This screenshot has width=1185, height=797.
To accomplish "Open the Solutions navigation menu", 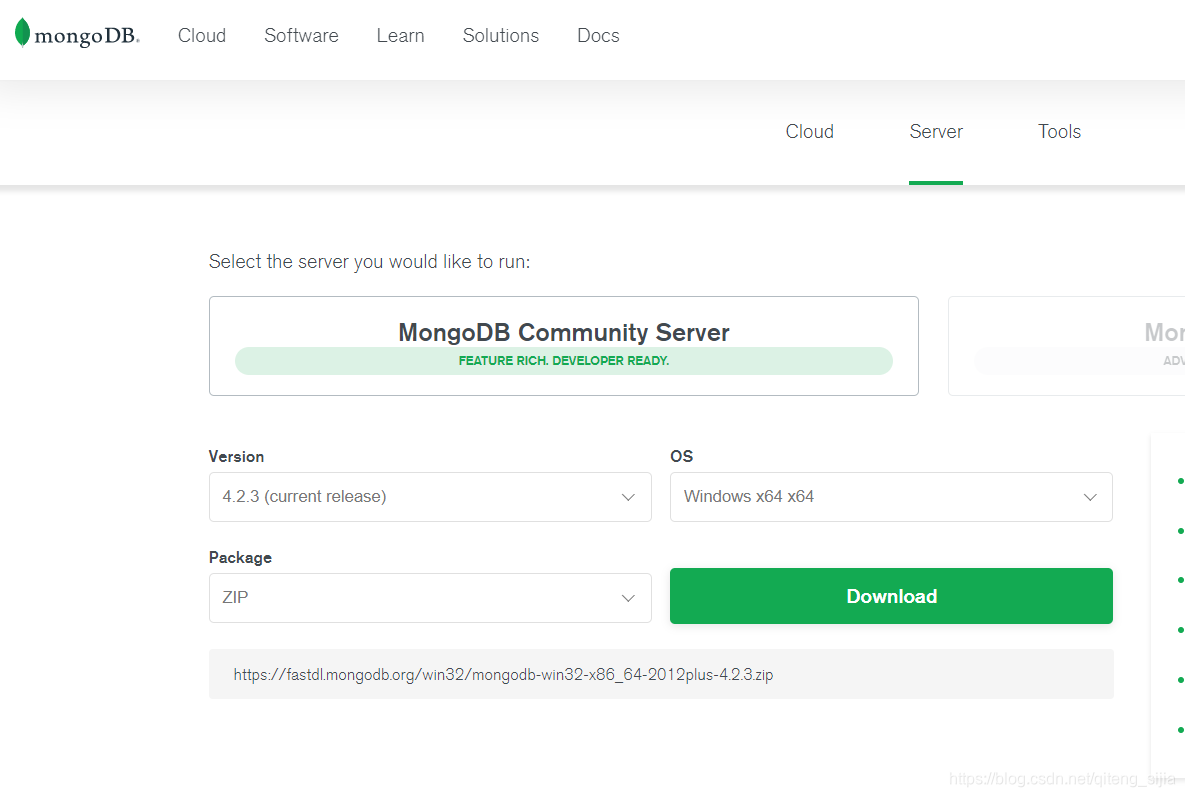I will tap(500, 36).
